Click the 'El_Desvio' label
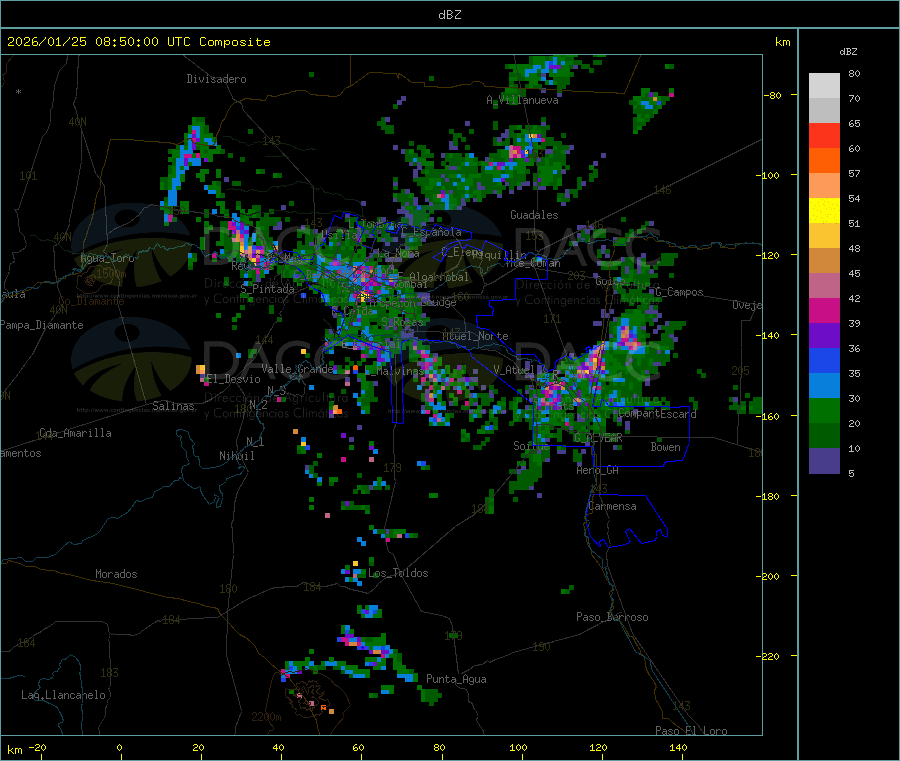The image size is (900, 761). click(x=233, y=379)
